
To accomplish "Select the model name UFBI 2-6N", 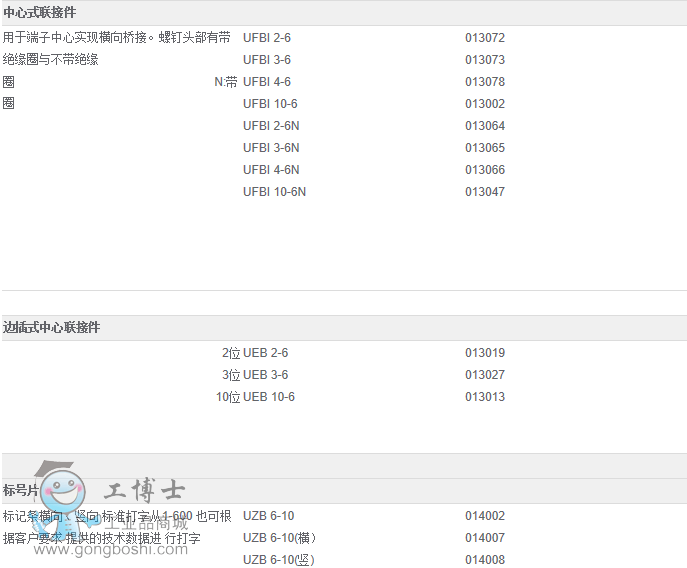I will click(271, 126).
